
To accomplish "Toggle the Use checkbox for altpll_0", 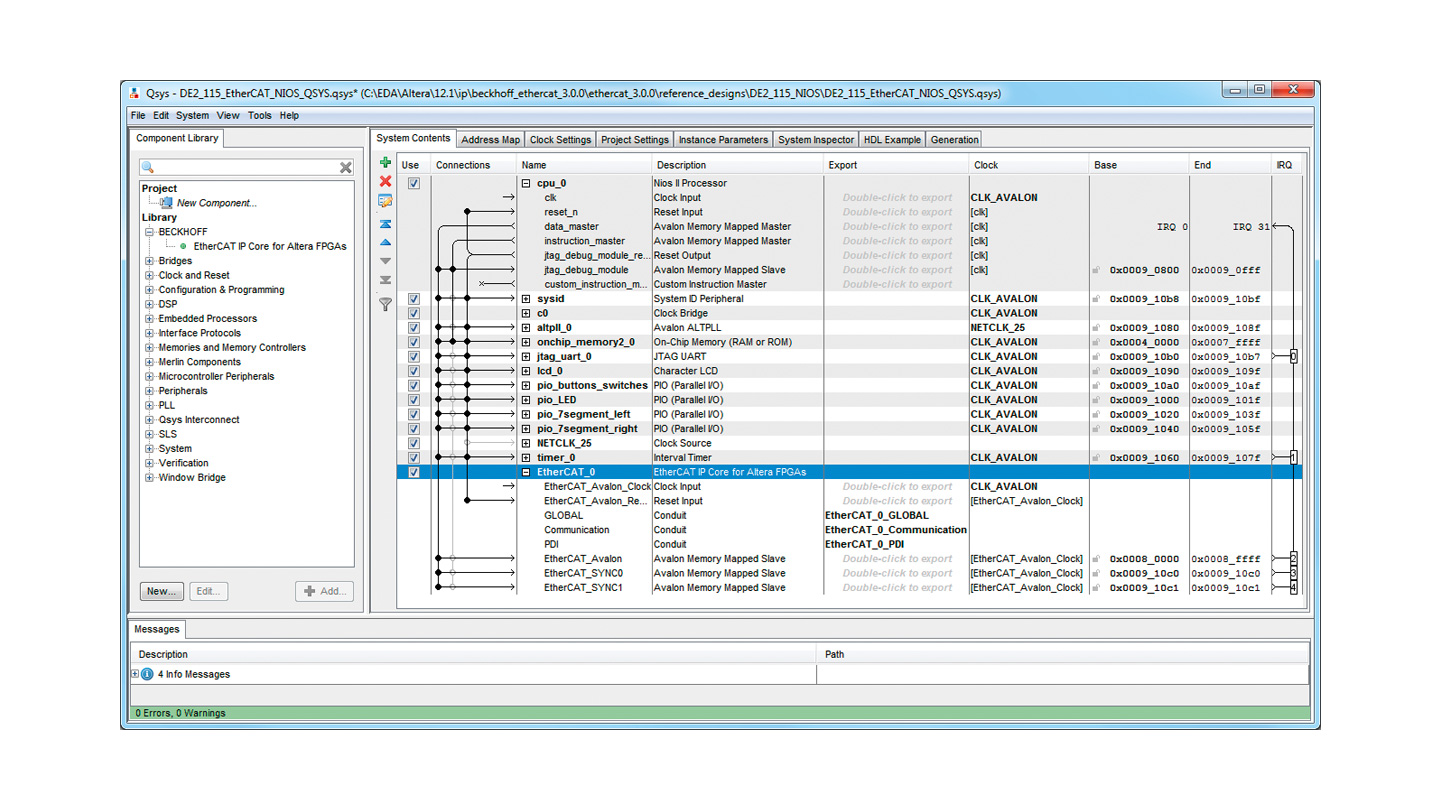I will click(x=414, y=328).
